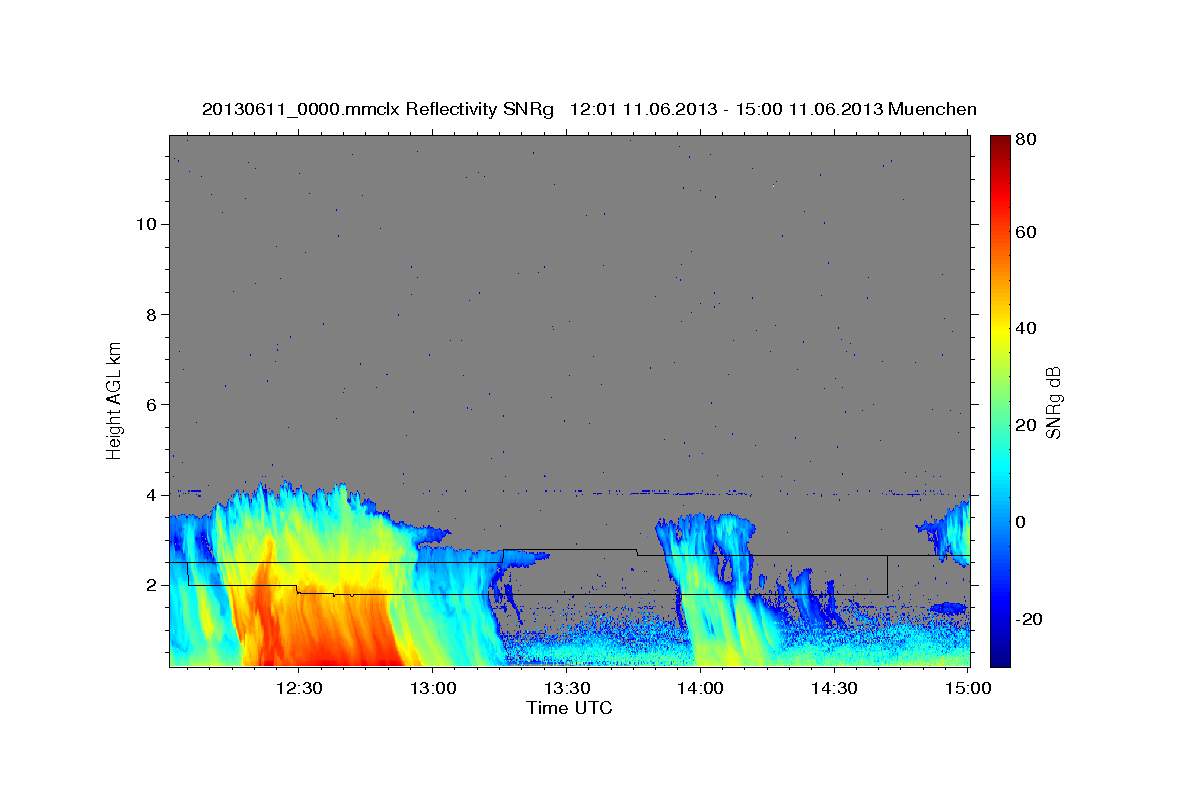The width and height of the screenshot is (1200, 800).
Task: Click the 13:00 time tick label
Action: point(432,689)
